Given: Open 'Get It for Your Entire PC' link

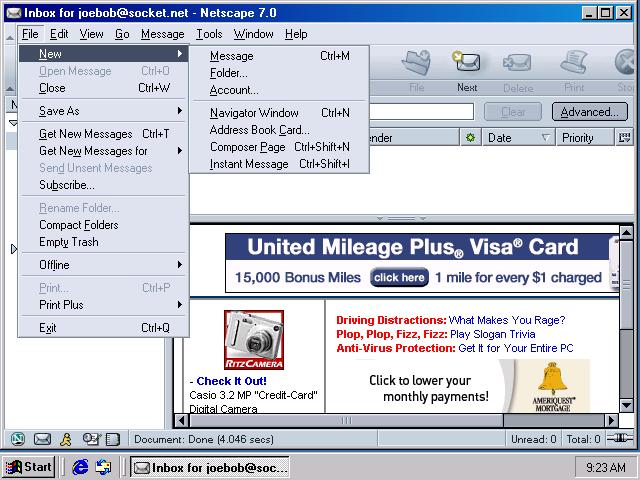Looking at the screenshot, I should coord(516,348).
